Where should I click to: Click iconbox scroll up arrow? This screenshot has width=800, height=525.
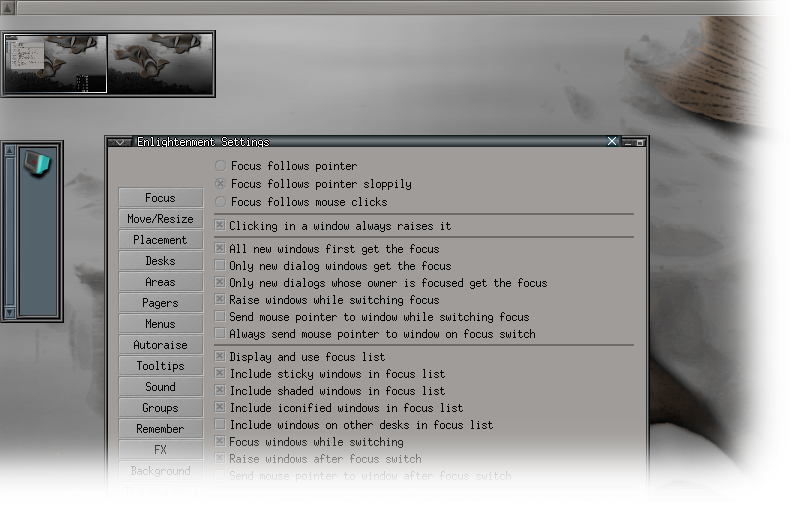[9, 150]
